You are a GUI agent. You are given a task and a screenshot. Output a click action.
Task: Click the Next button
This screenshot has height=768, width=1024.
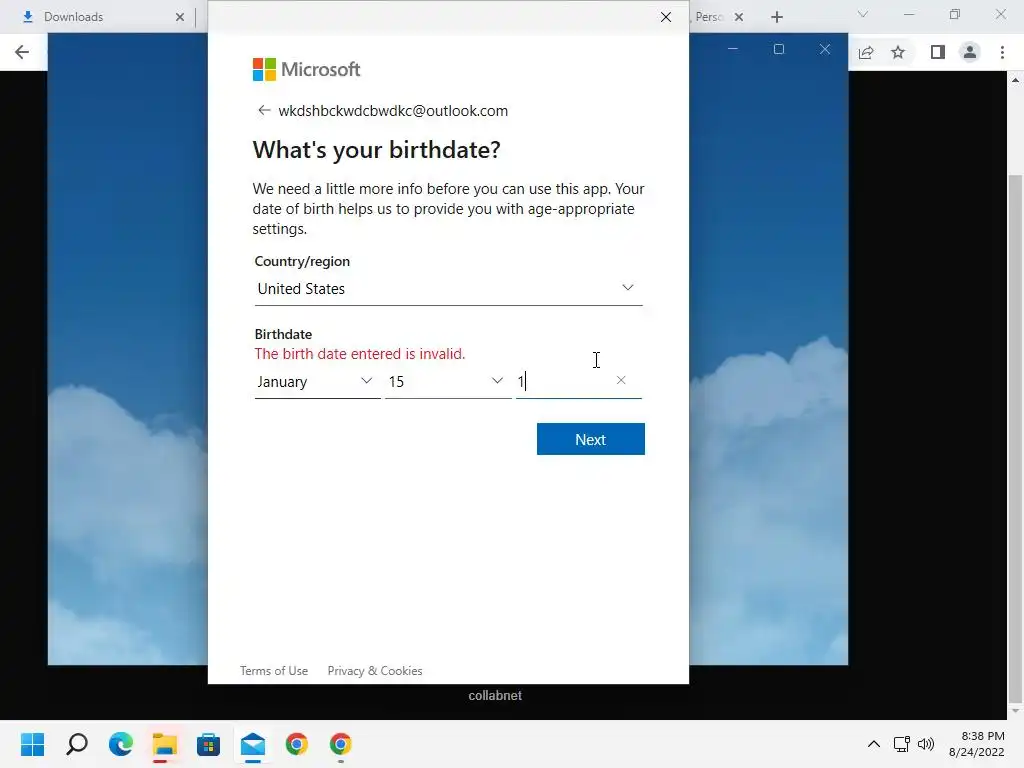pyautogui.click(x=590, y=439)
